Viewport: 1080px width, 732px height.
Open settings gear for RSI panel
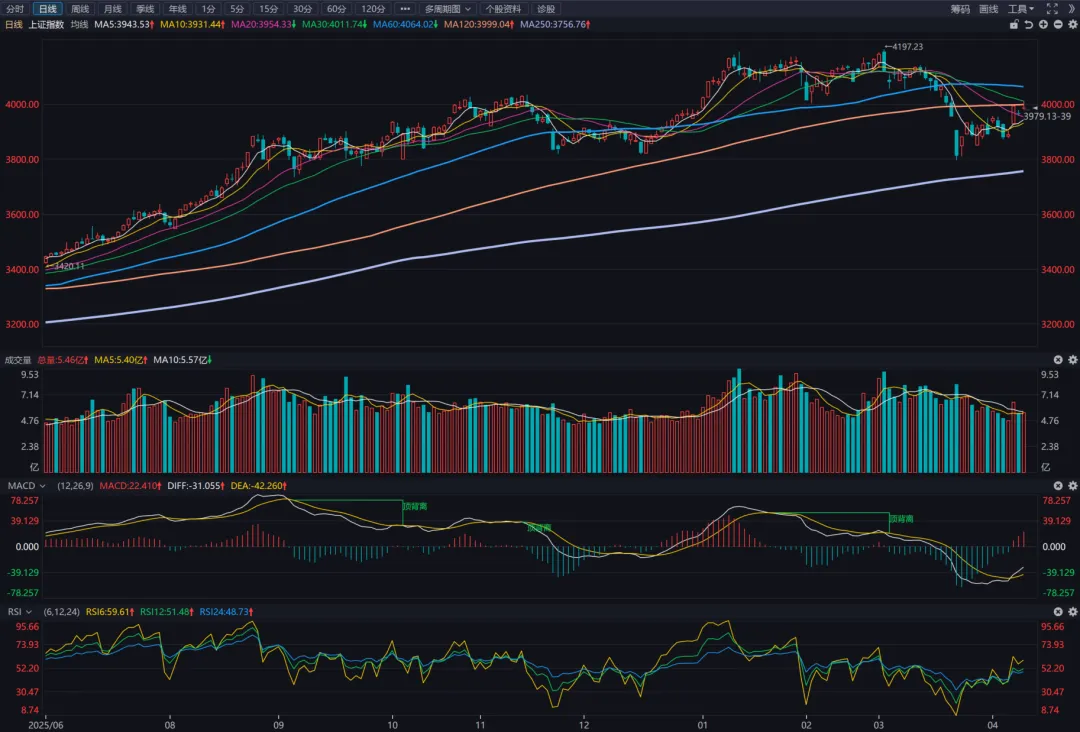(1072, 611)
